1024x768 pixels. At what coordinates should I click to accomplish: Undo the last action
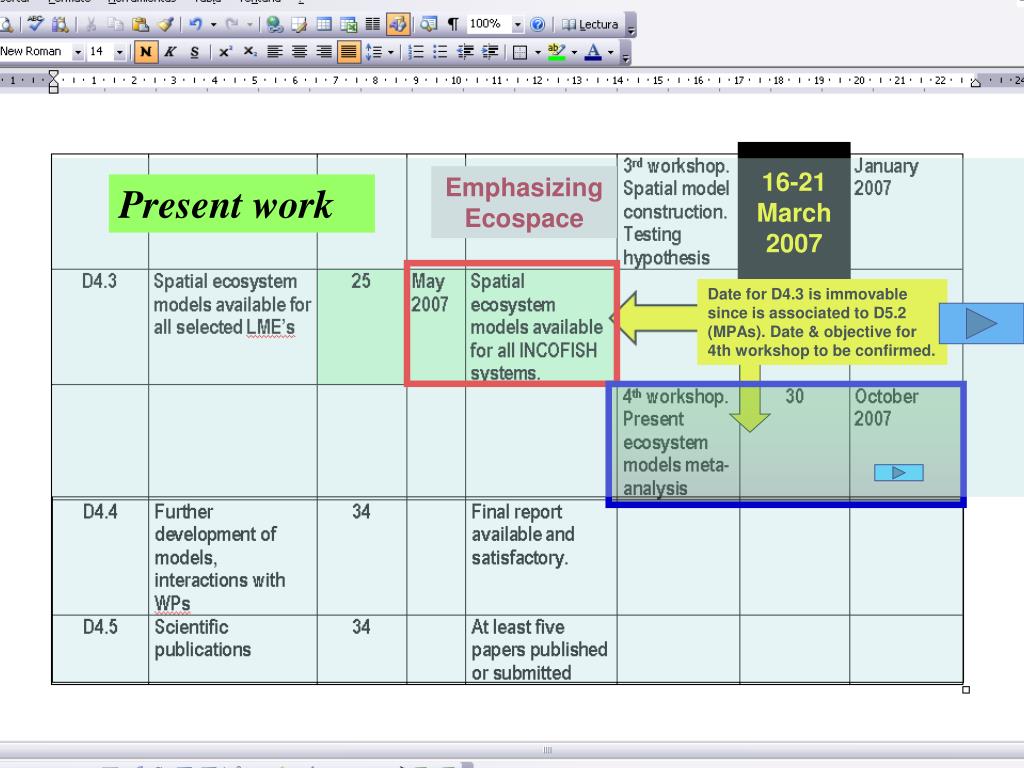point(195,25)
